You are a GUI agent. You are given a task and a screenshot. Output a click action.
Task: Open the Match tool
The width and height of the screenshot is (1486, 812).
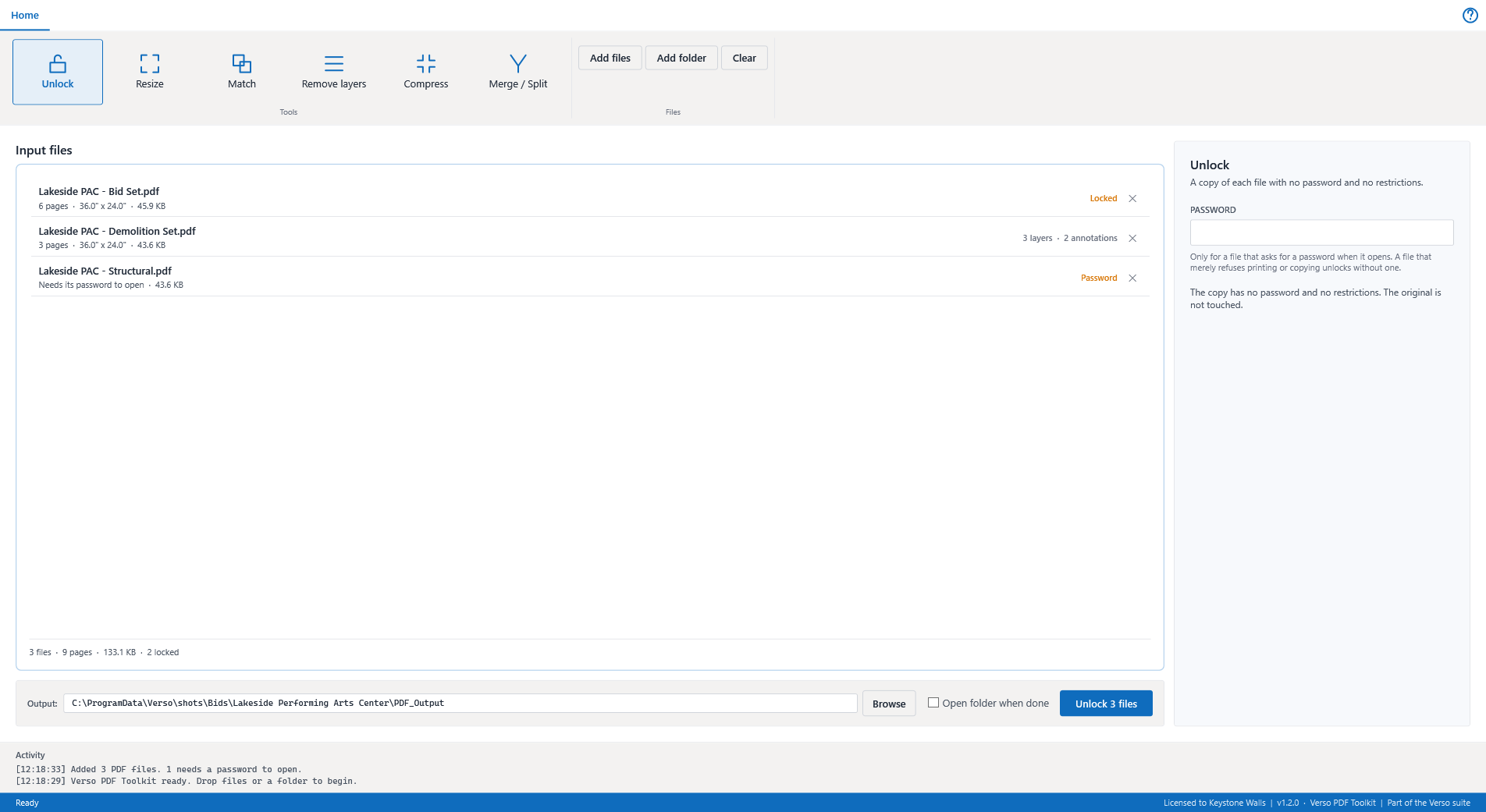[242, 72]
